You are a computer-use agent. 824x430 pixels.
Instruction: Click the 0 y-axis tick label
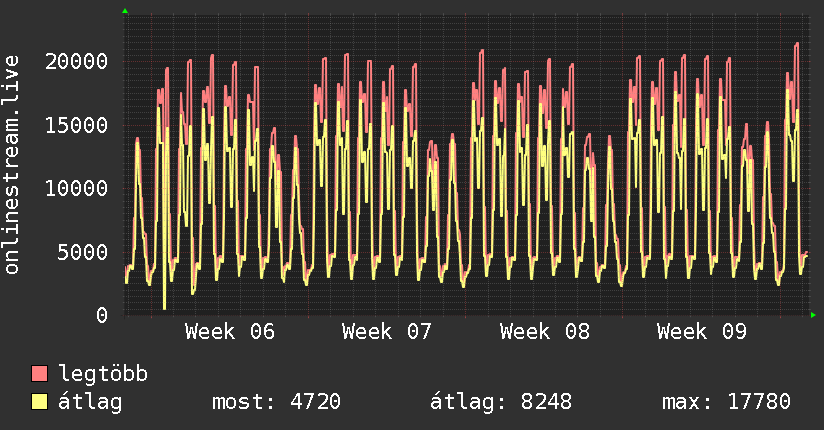pos(102,315)
